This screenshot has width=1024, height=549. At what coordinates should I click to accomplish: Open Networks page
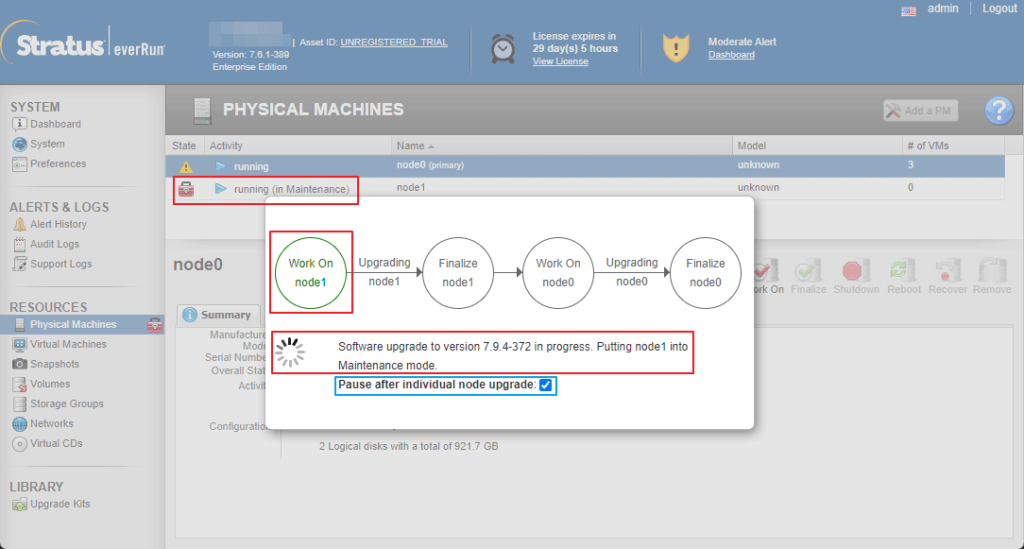pyautogui.click(x=52, y=424)
